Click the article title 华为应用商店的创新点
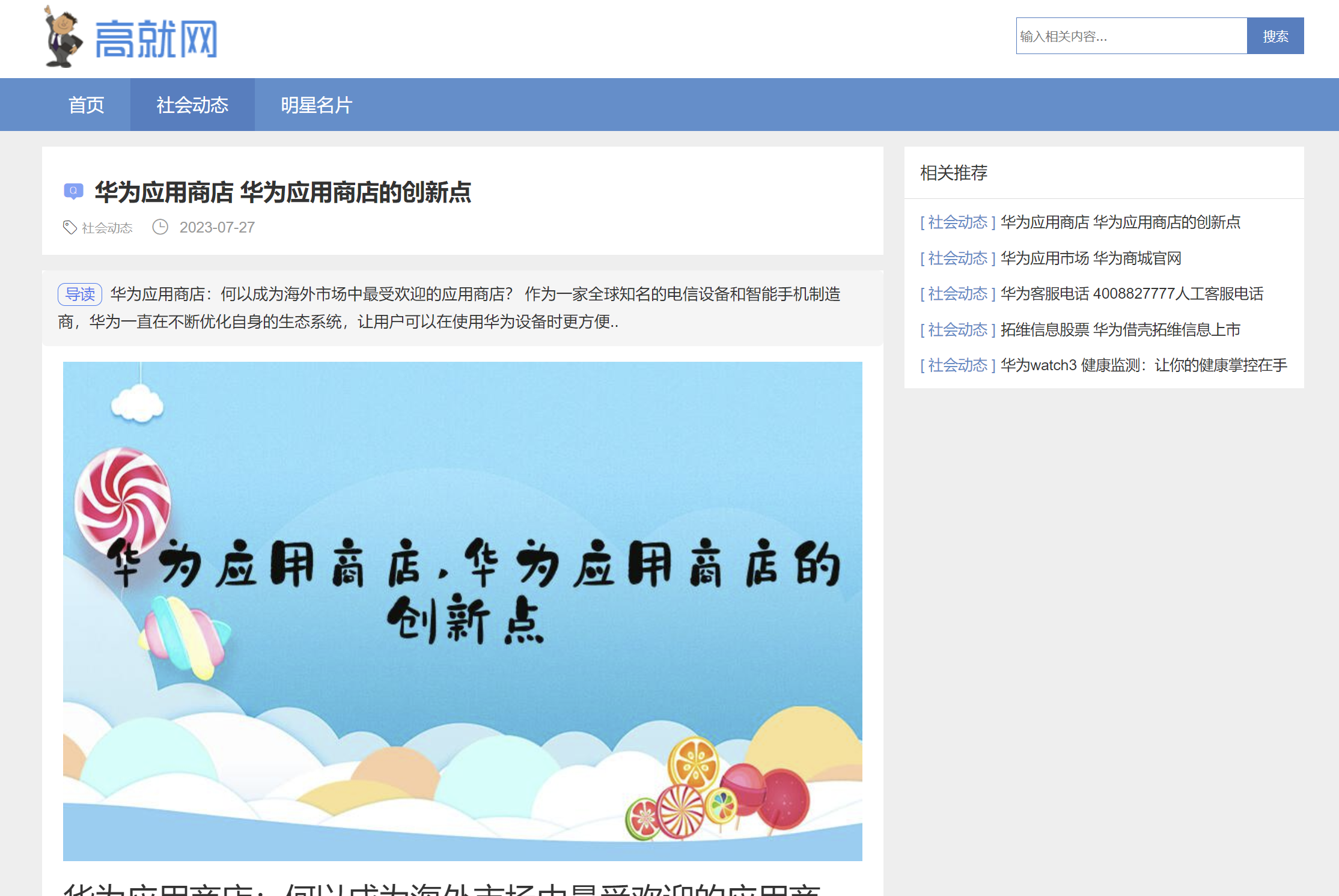Screen dimensions: 1339x896 (x=282, y=192)
